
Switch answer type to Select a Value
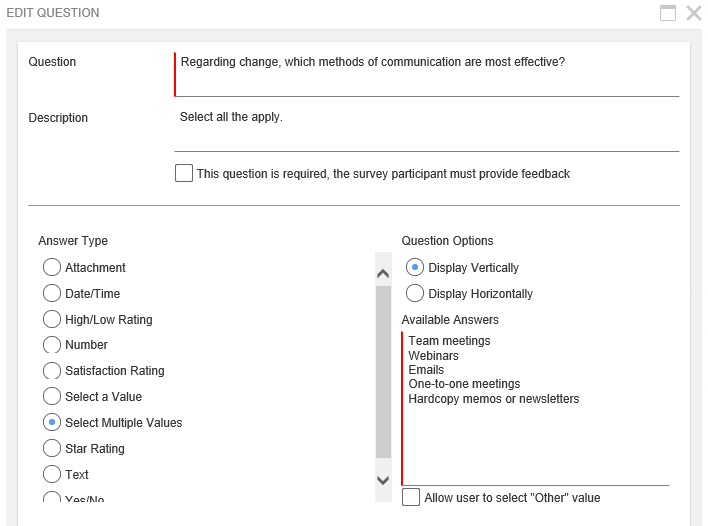pos(52,396)
